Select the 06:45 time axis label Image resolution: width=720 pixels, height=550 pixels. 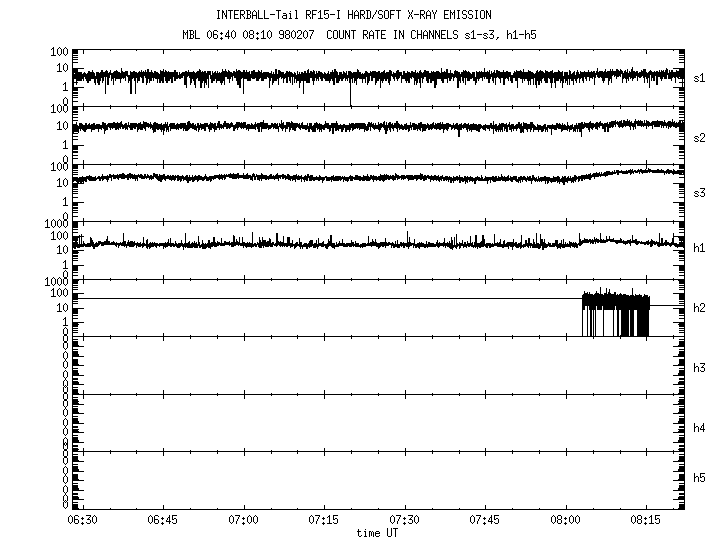click(x=163, y=522)
